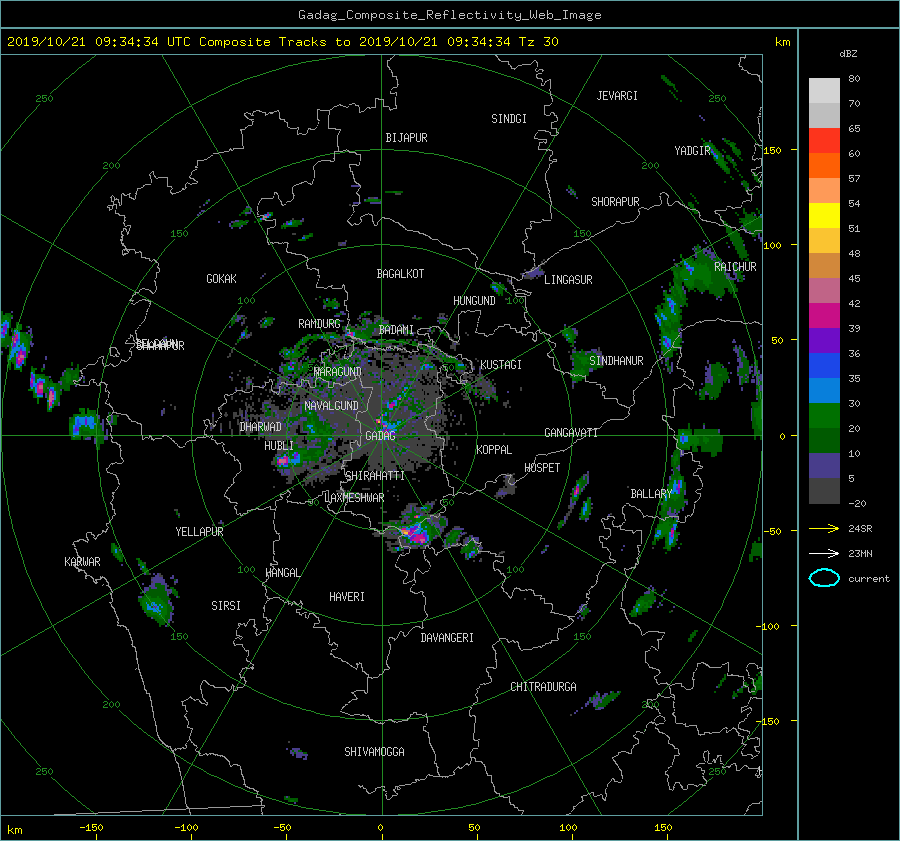Click the SIRSI city label

click(x=226, y=606)
